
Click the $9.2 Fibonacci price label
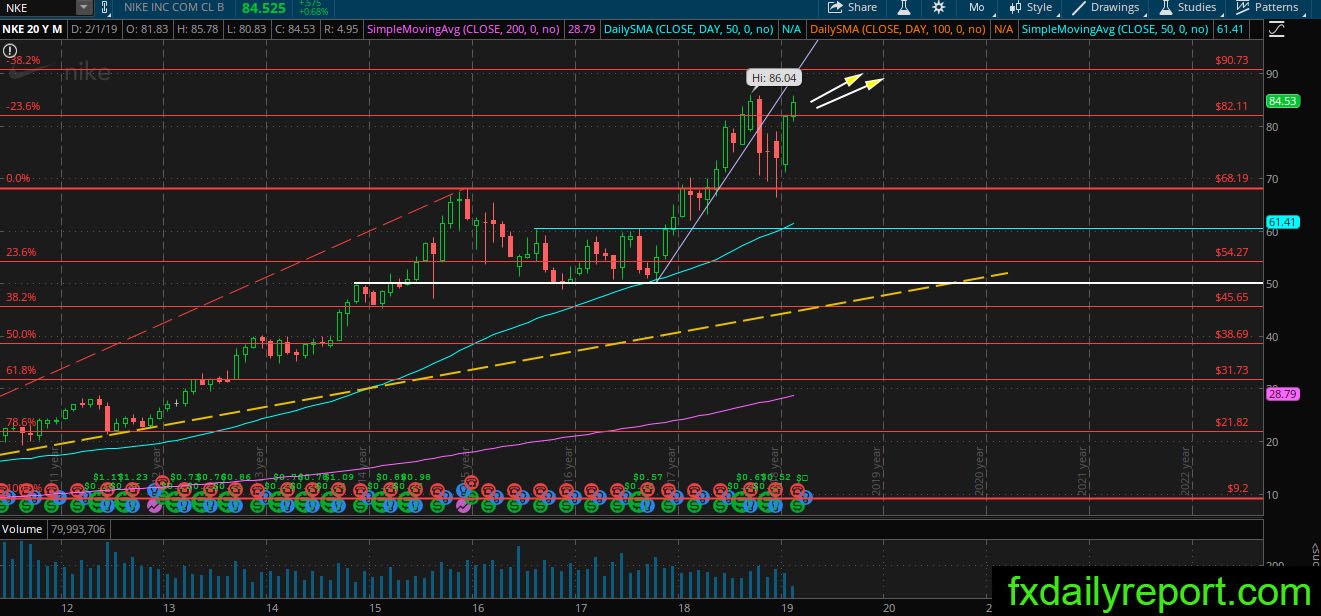pos(1238,488)
